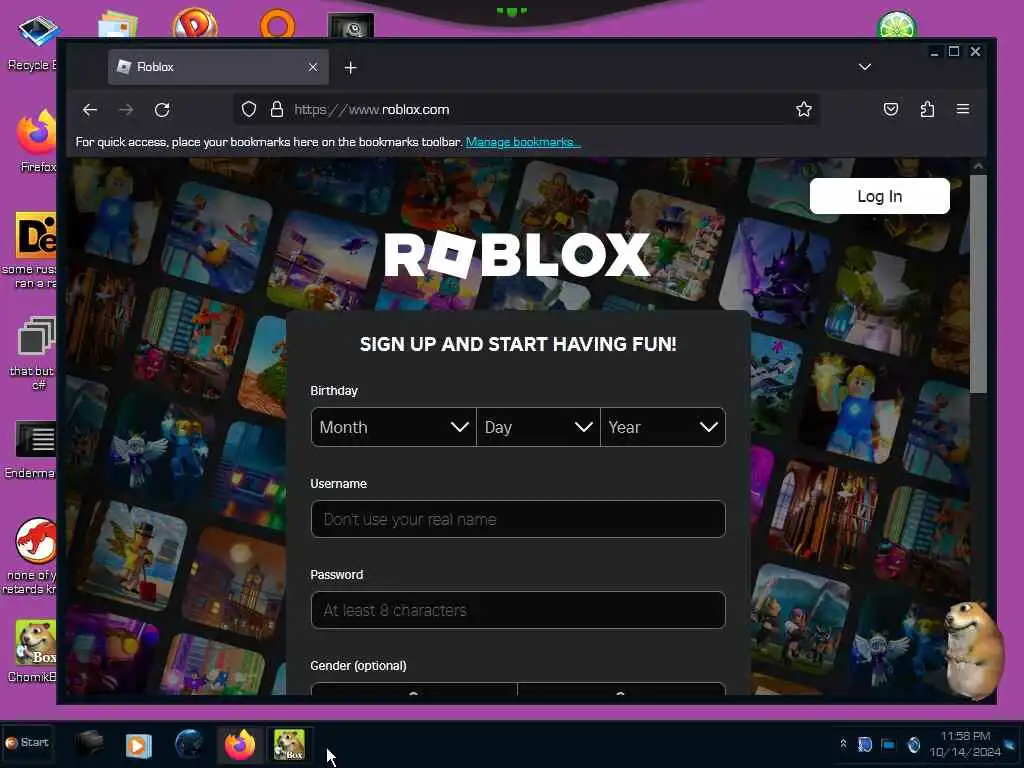Open the globe browser icon in taskbar

tap(189, 744)
